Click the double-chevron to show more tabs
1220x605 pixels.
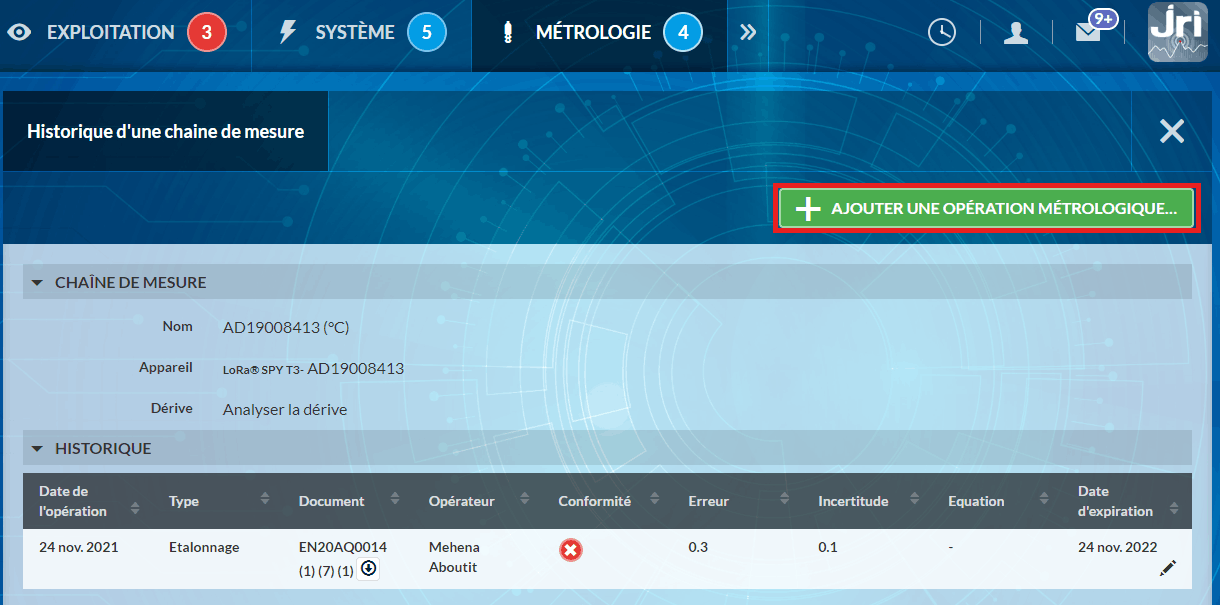[x=748, y=32]
